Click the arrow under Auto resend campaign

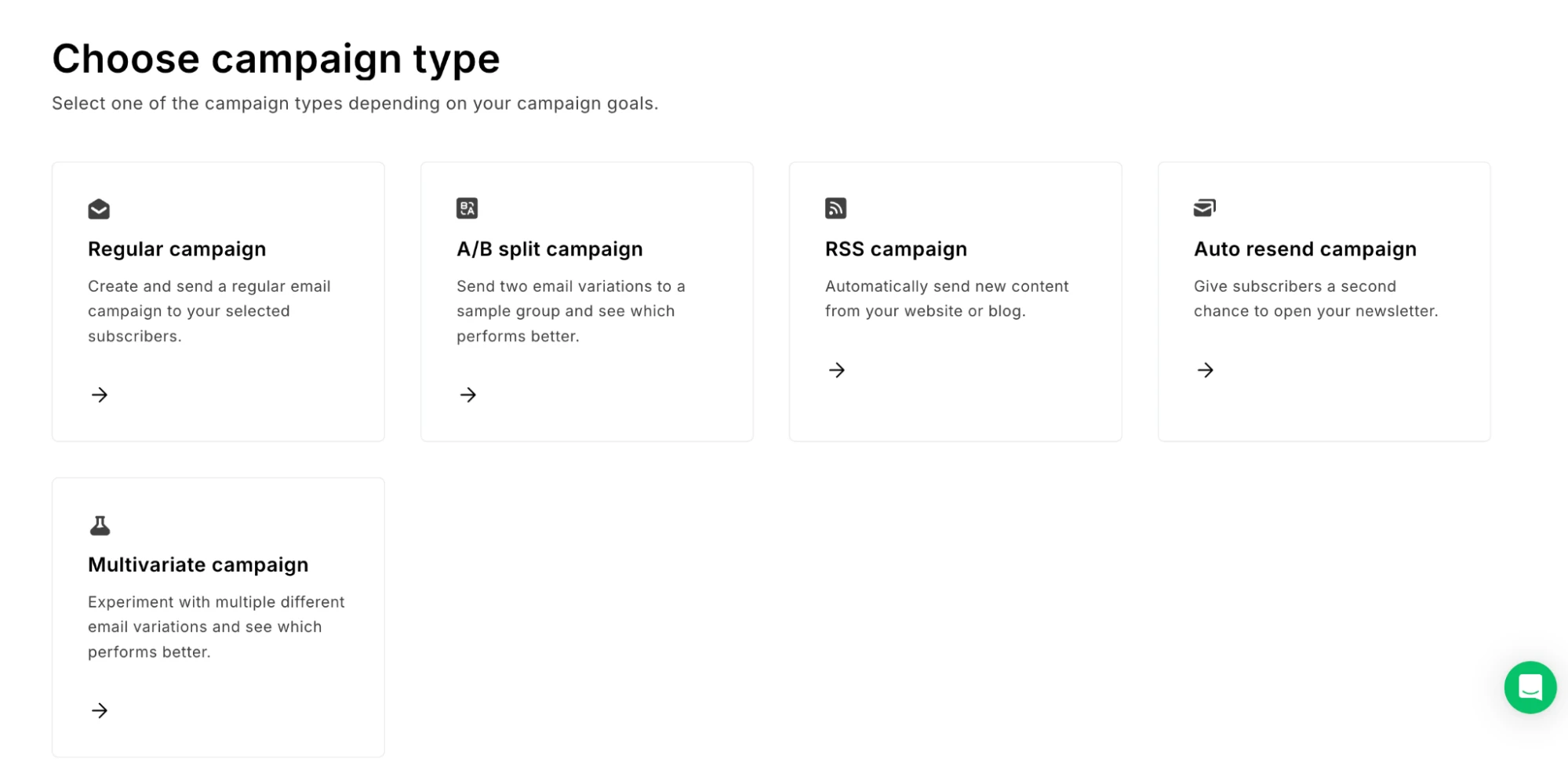point(1206,370)
